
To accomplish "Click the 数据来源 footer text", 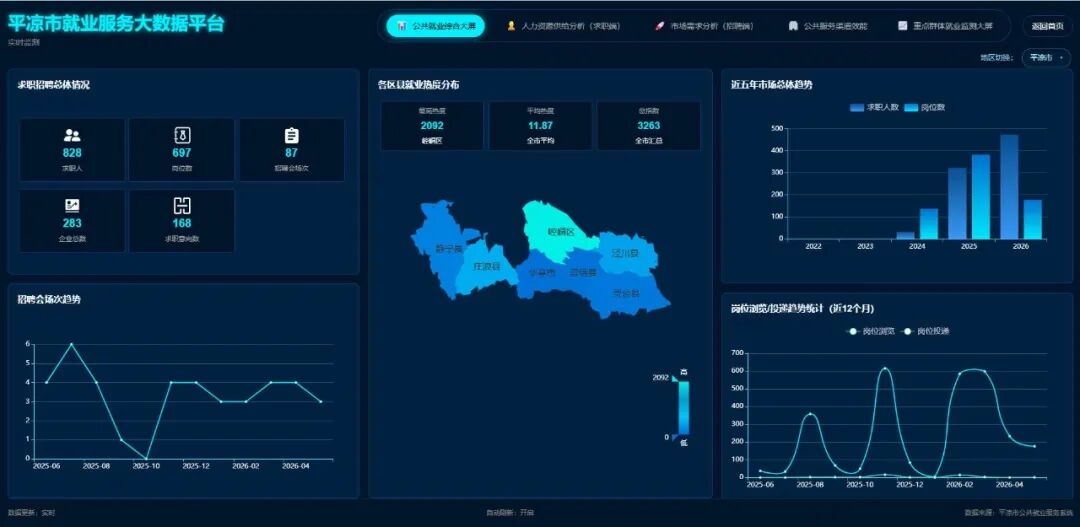I will 1019,513.
